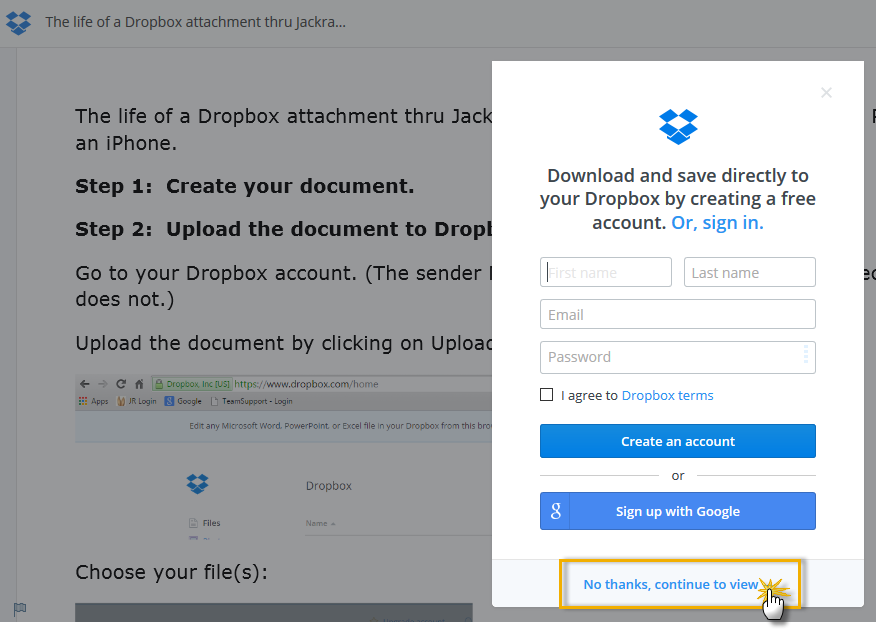Viewport: 878px width, 631px height.
Task: Open the Dropbox terms link
Action: tap(667, 395)
